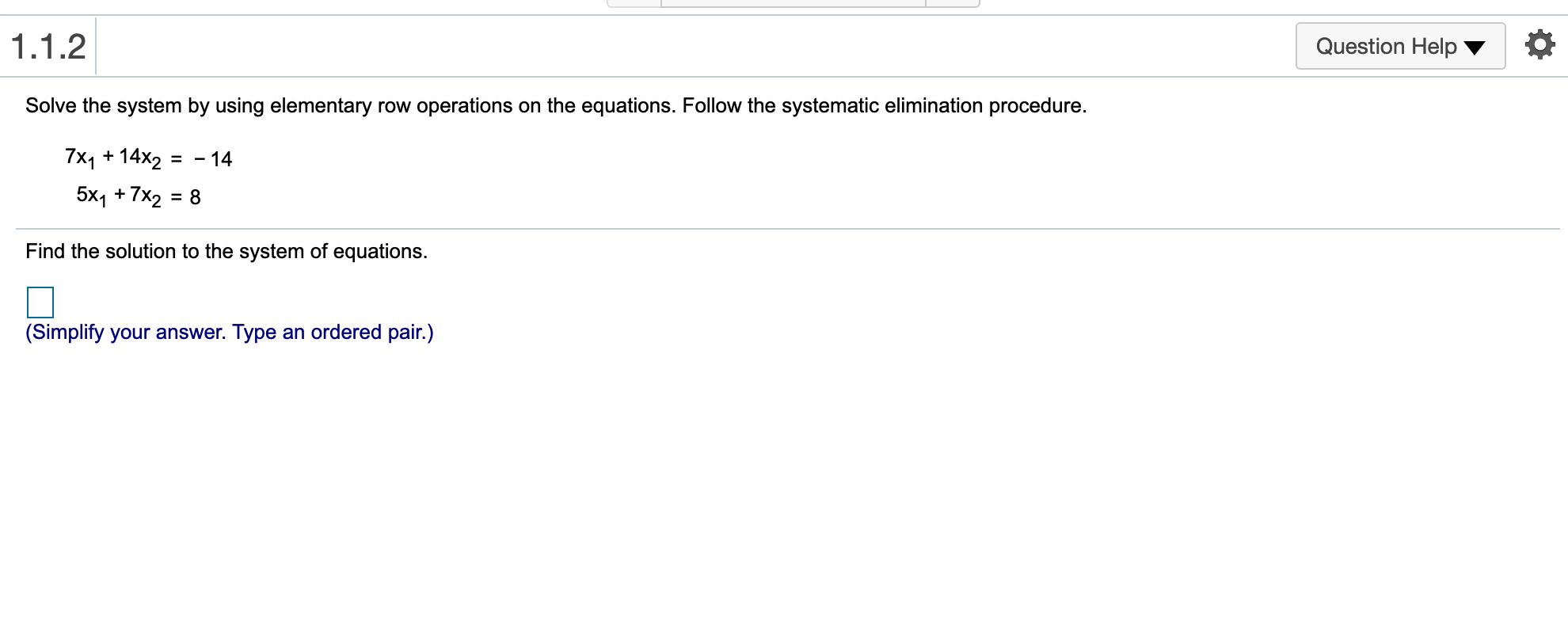The image size is (1568, 643).
Task: Select the equation 7x1 + 14x2 = -14
Action: 148,158
